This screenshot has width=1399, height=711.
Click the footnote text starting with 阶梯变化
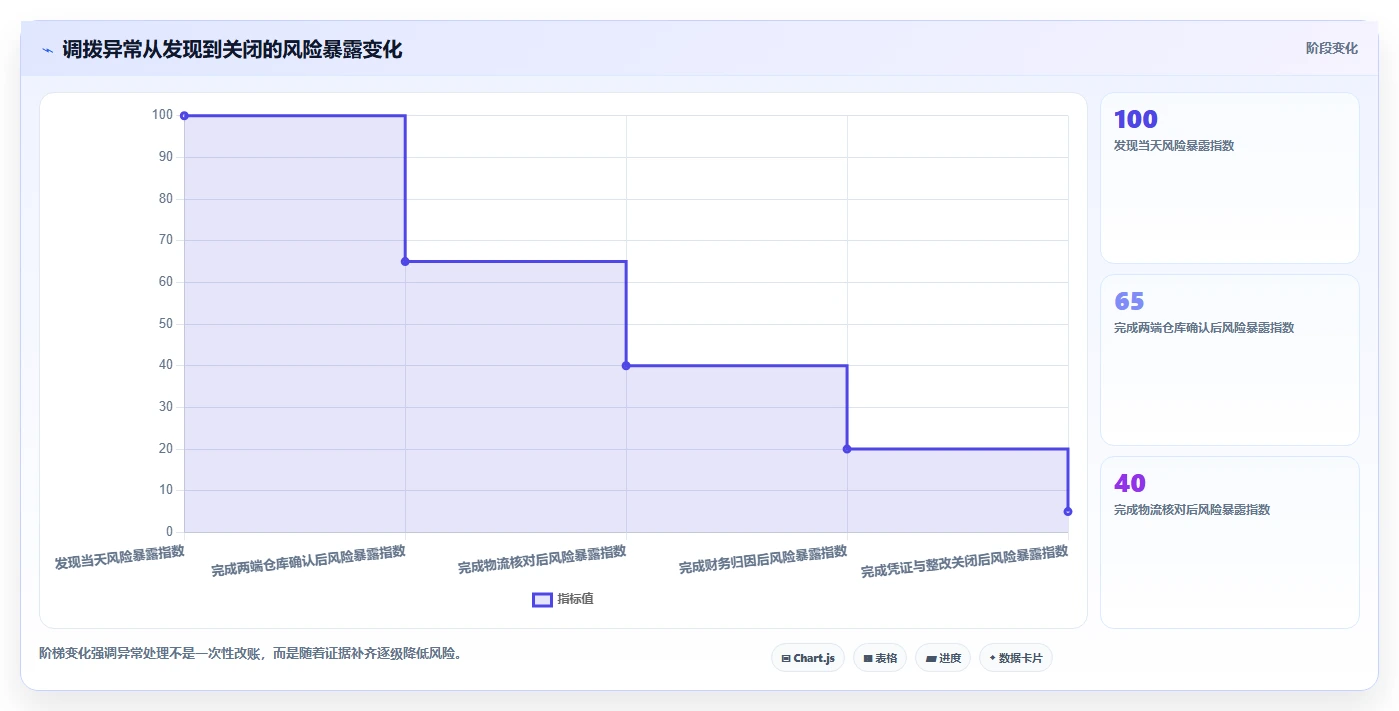[x=250, y=654]
